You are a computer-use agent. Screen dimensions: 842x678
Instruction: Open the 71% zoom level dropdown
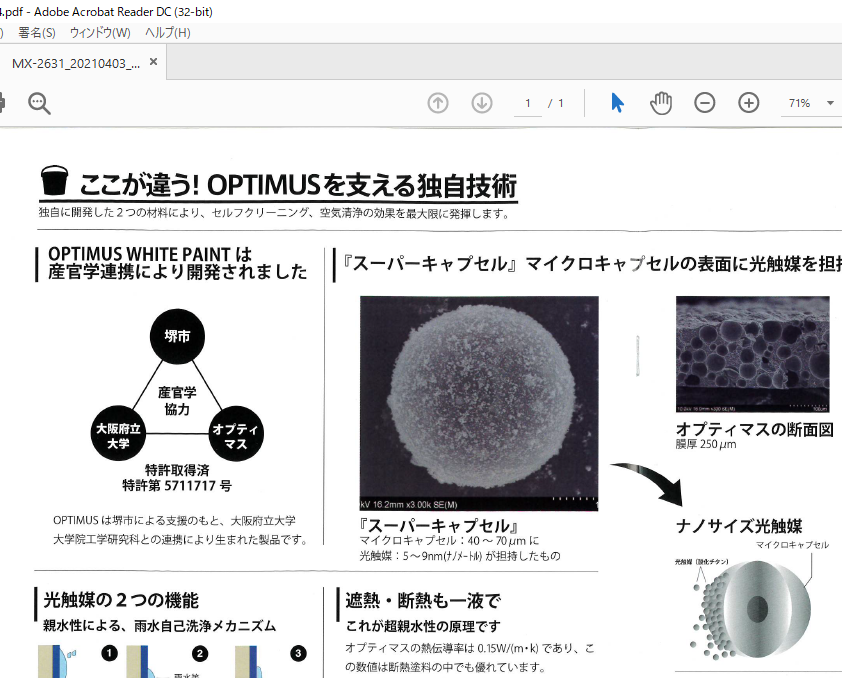coord(830,103)
